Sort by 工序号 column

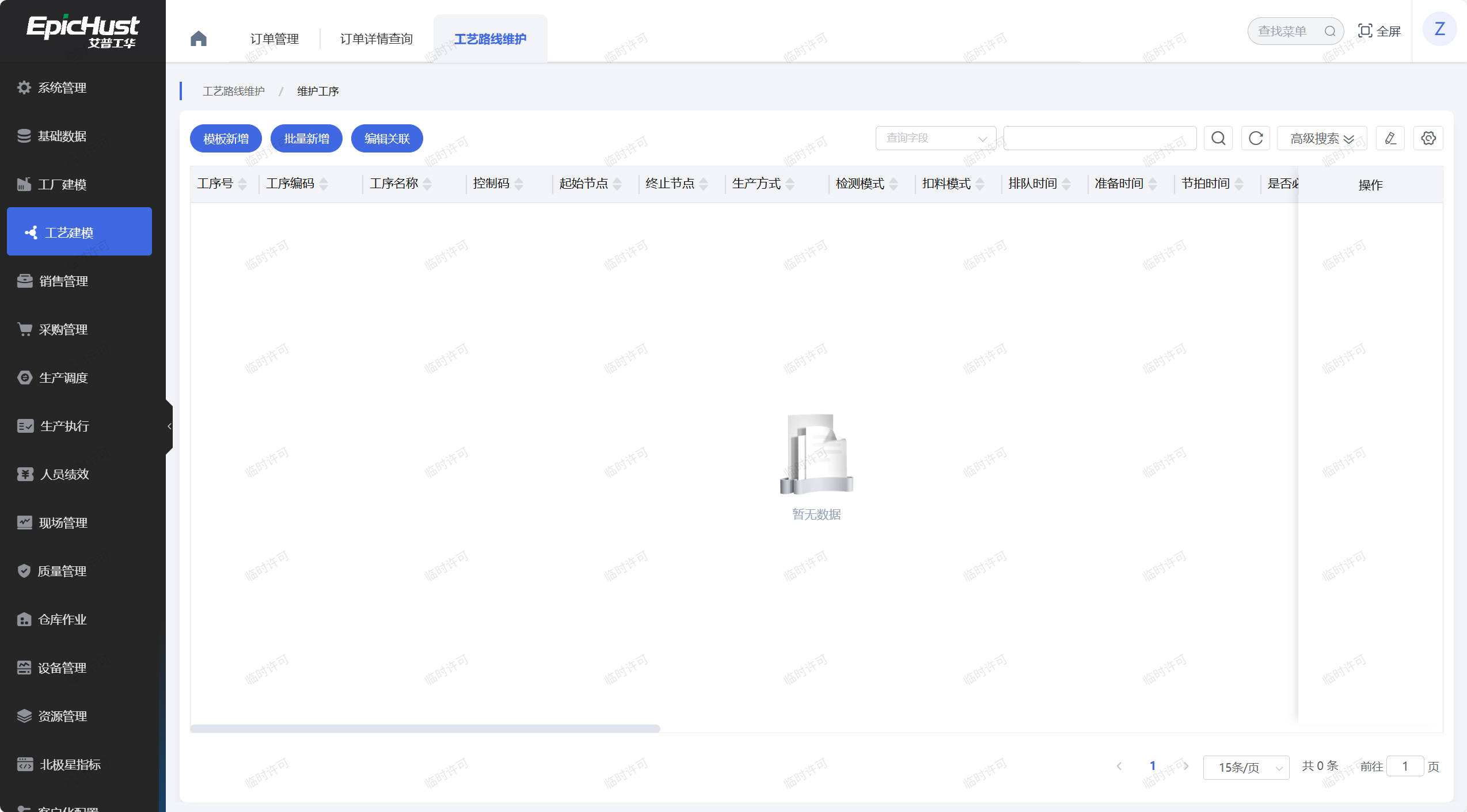242,184
